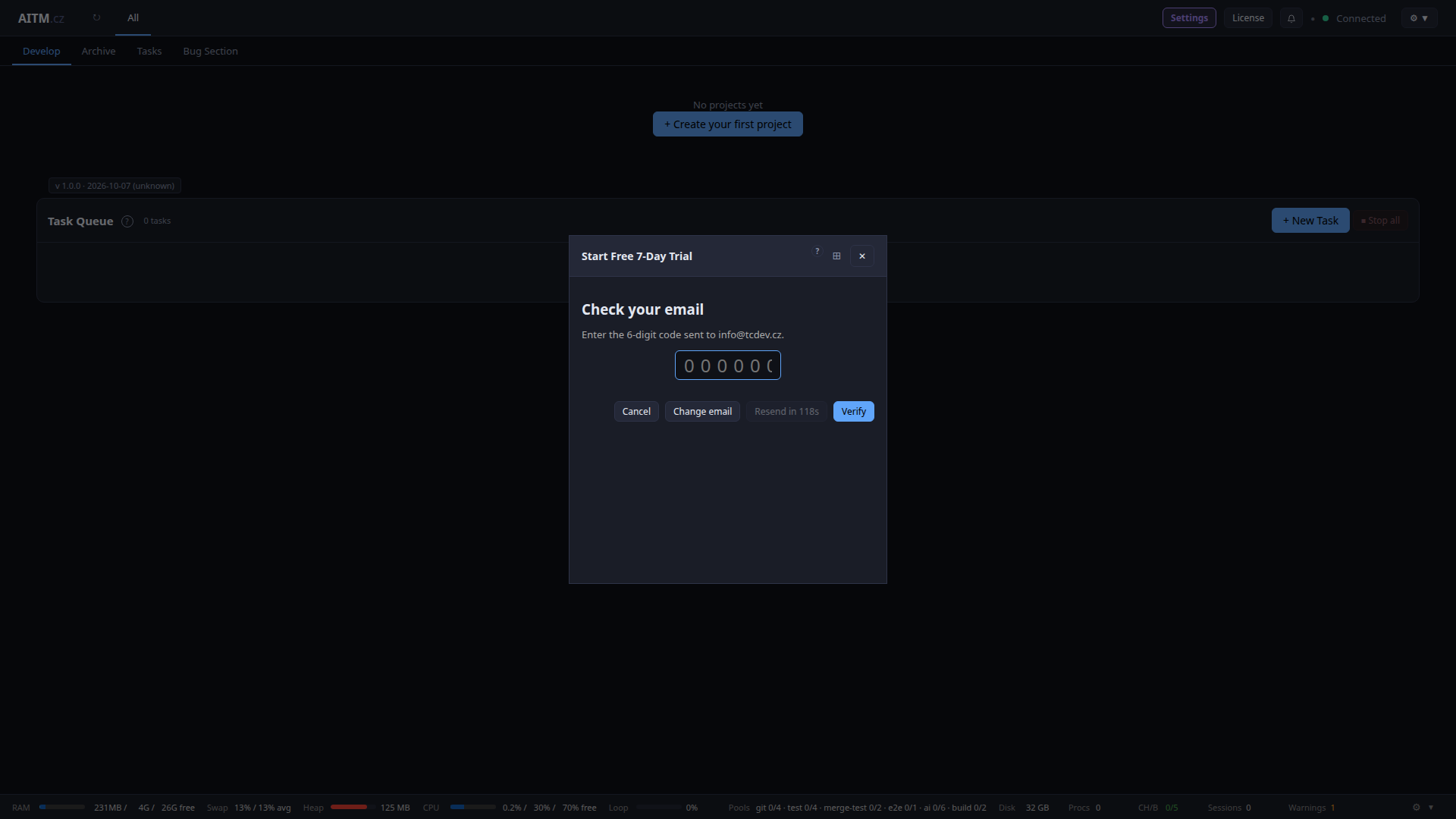Click the Pools status text
Image resolution: width=1456 pixels, height=819 pixels.
857,808
